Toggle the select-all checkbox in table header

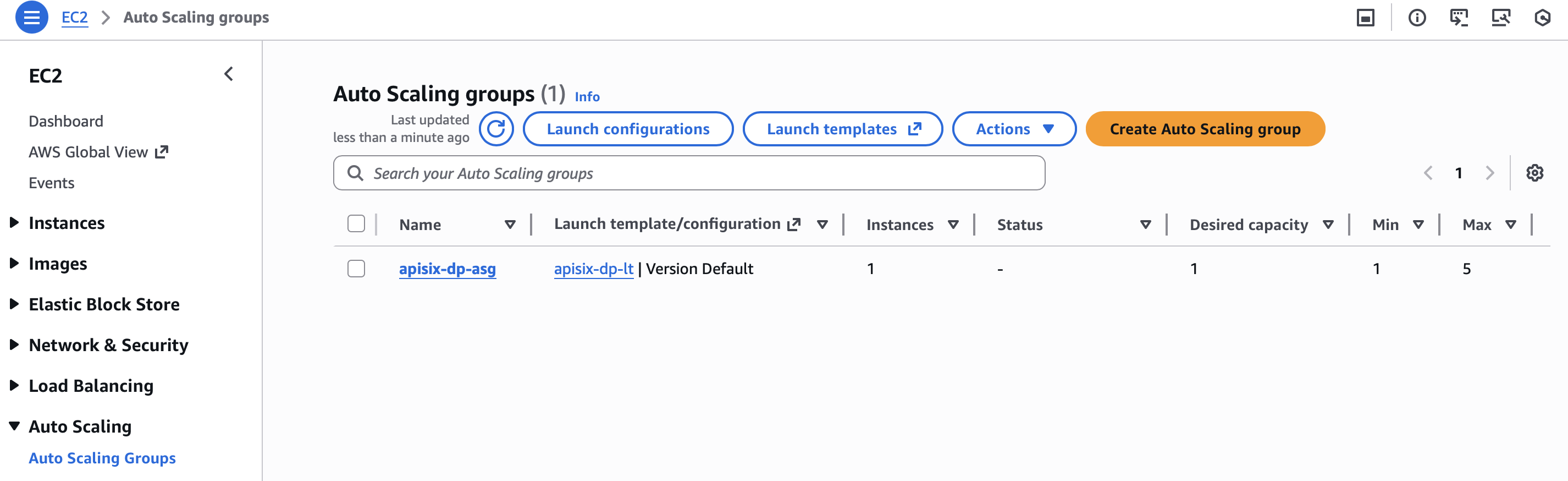click(x=356, y=224)
